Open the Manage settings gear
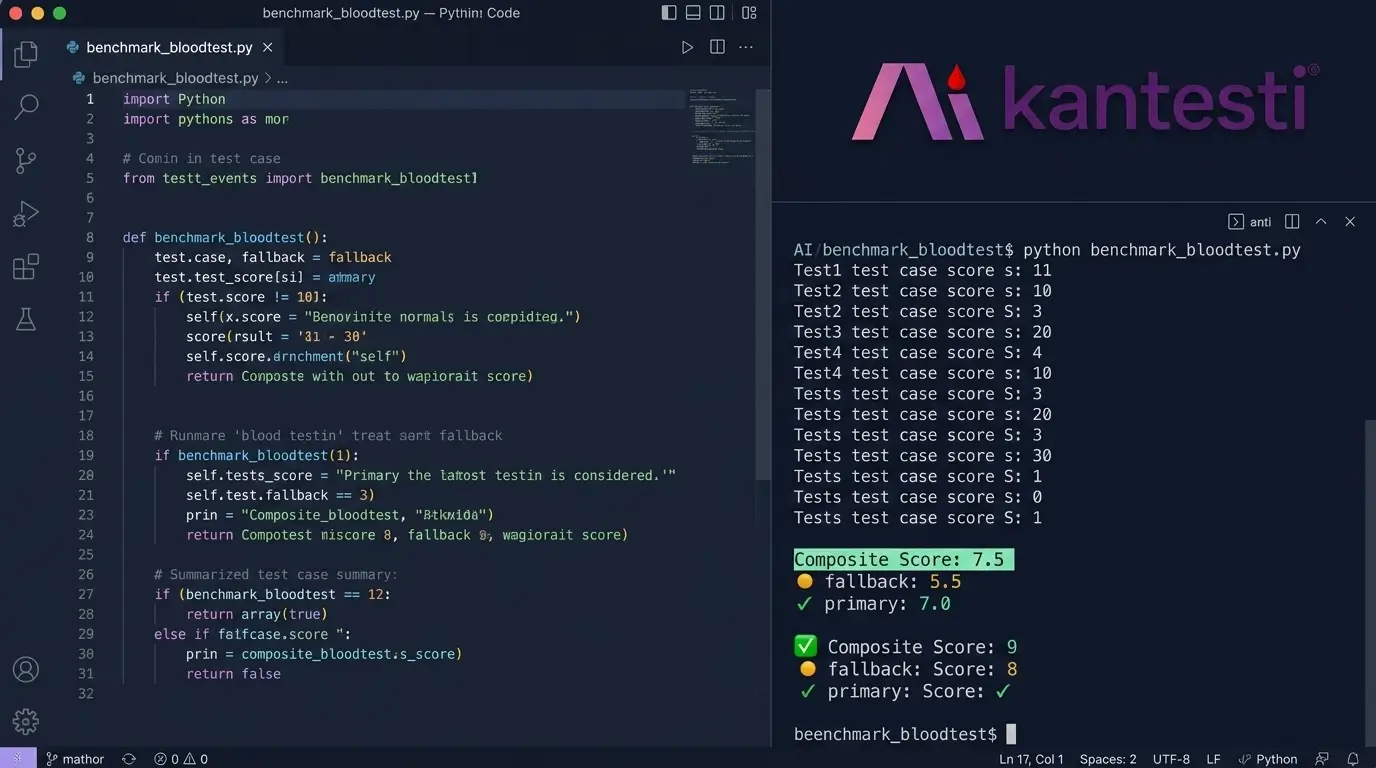 (26, 721)
